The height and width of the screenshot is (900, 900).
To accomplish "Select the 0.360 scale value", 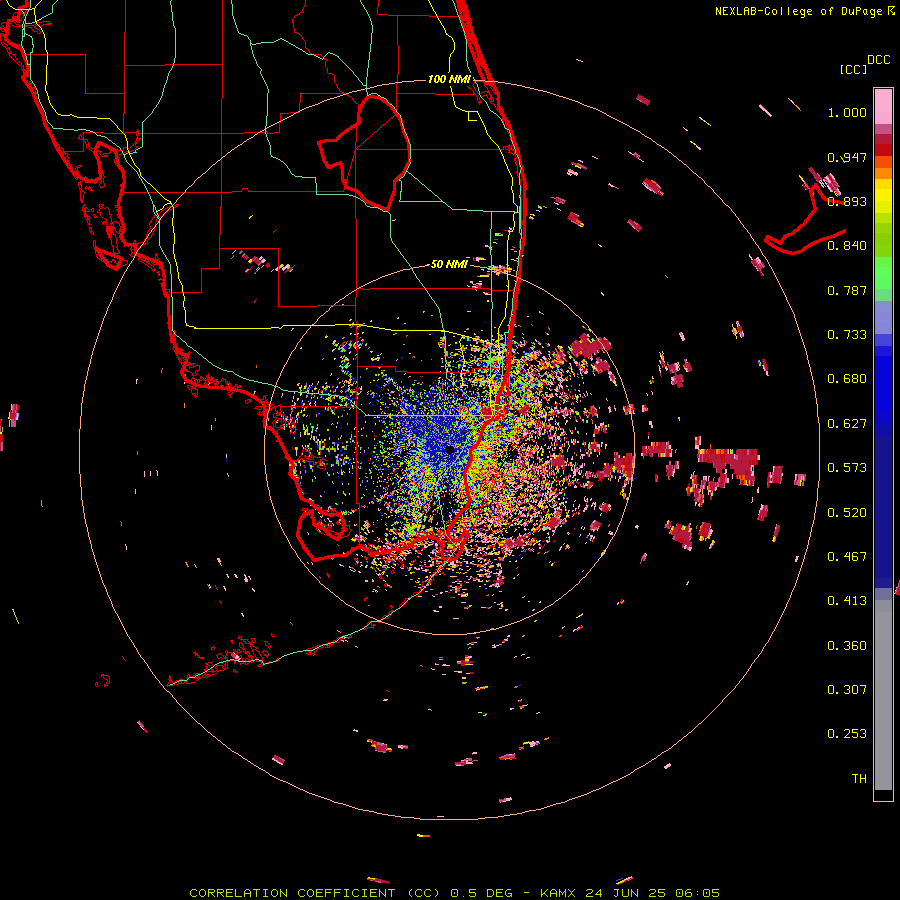I will point(847,646).
